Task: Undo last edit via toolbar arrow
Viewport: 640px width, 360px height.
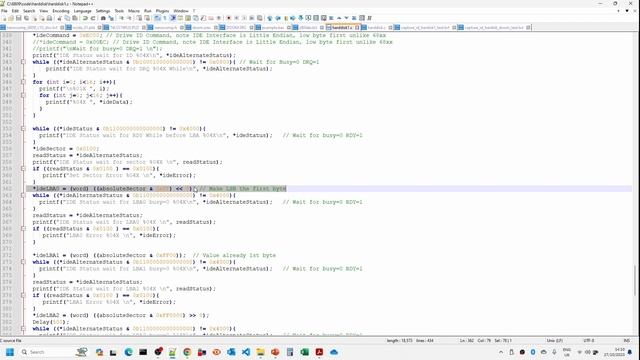Action: 85,18
